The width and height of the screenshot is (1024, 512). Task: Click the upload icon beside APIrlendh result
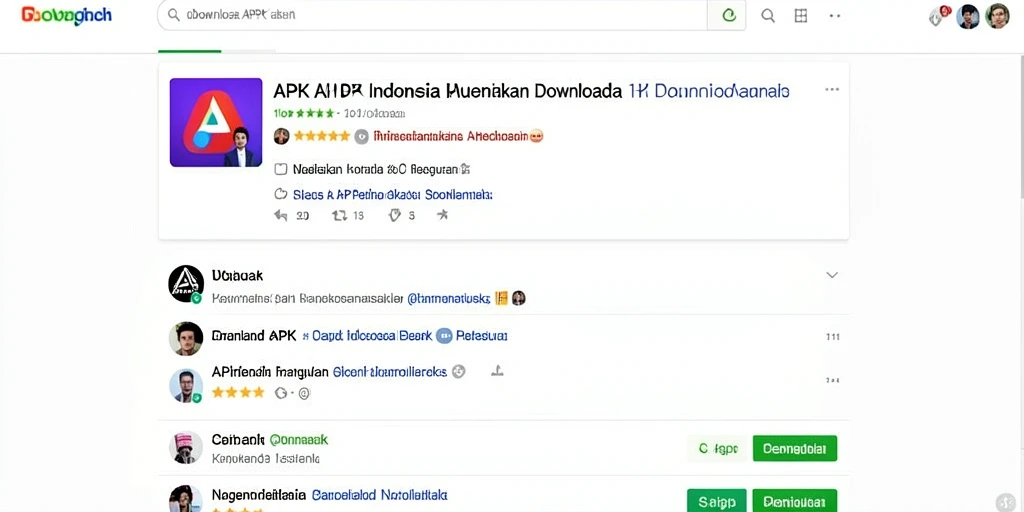497,372
